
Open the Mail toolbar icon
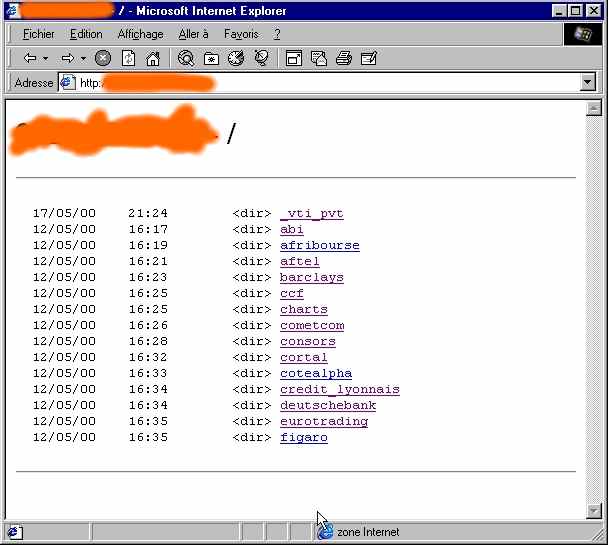[x=319, y=59]
